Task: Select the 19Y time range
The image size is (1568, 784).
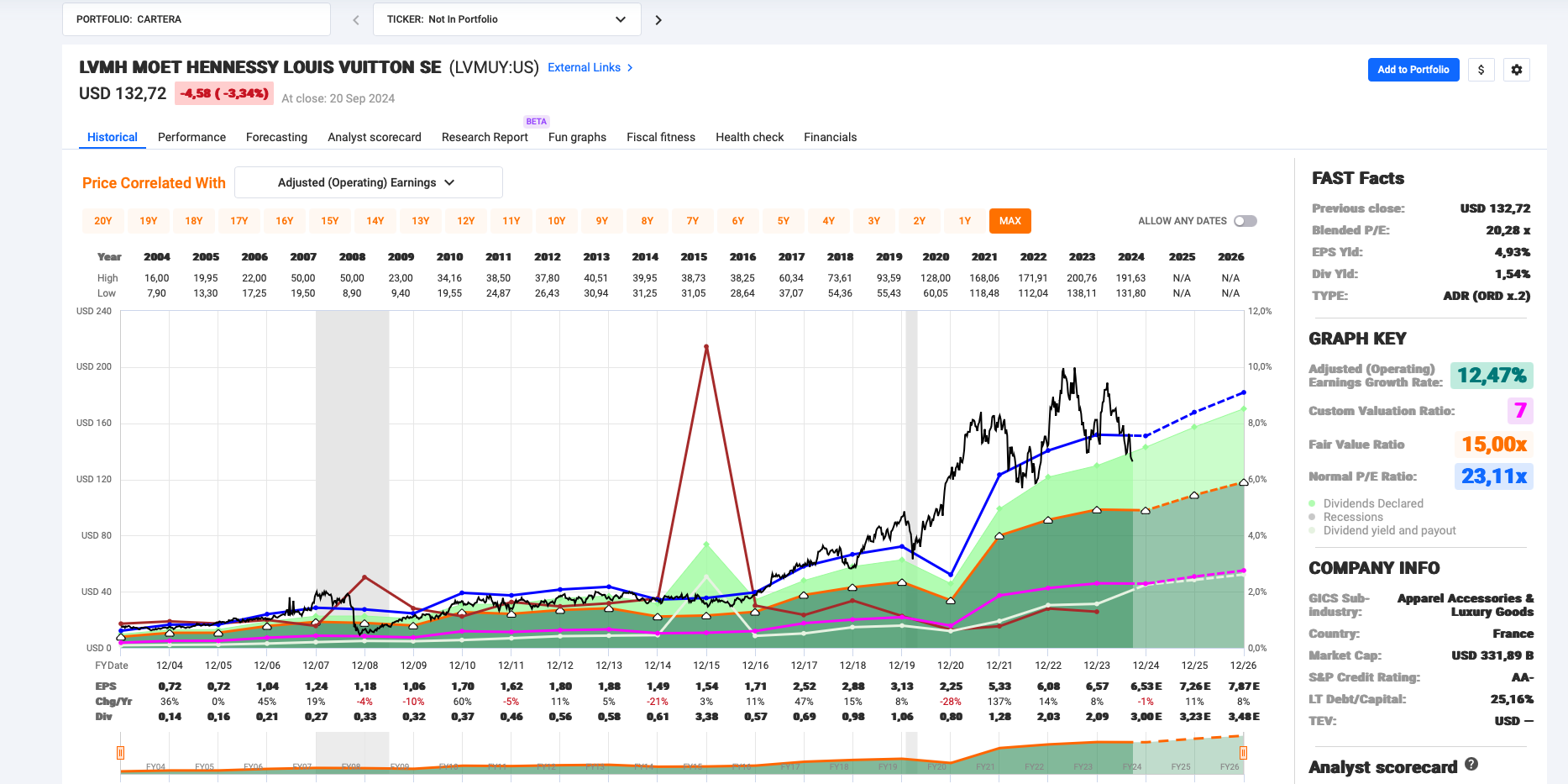Action: pos(149,221)
